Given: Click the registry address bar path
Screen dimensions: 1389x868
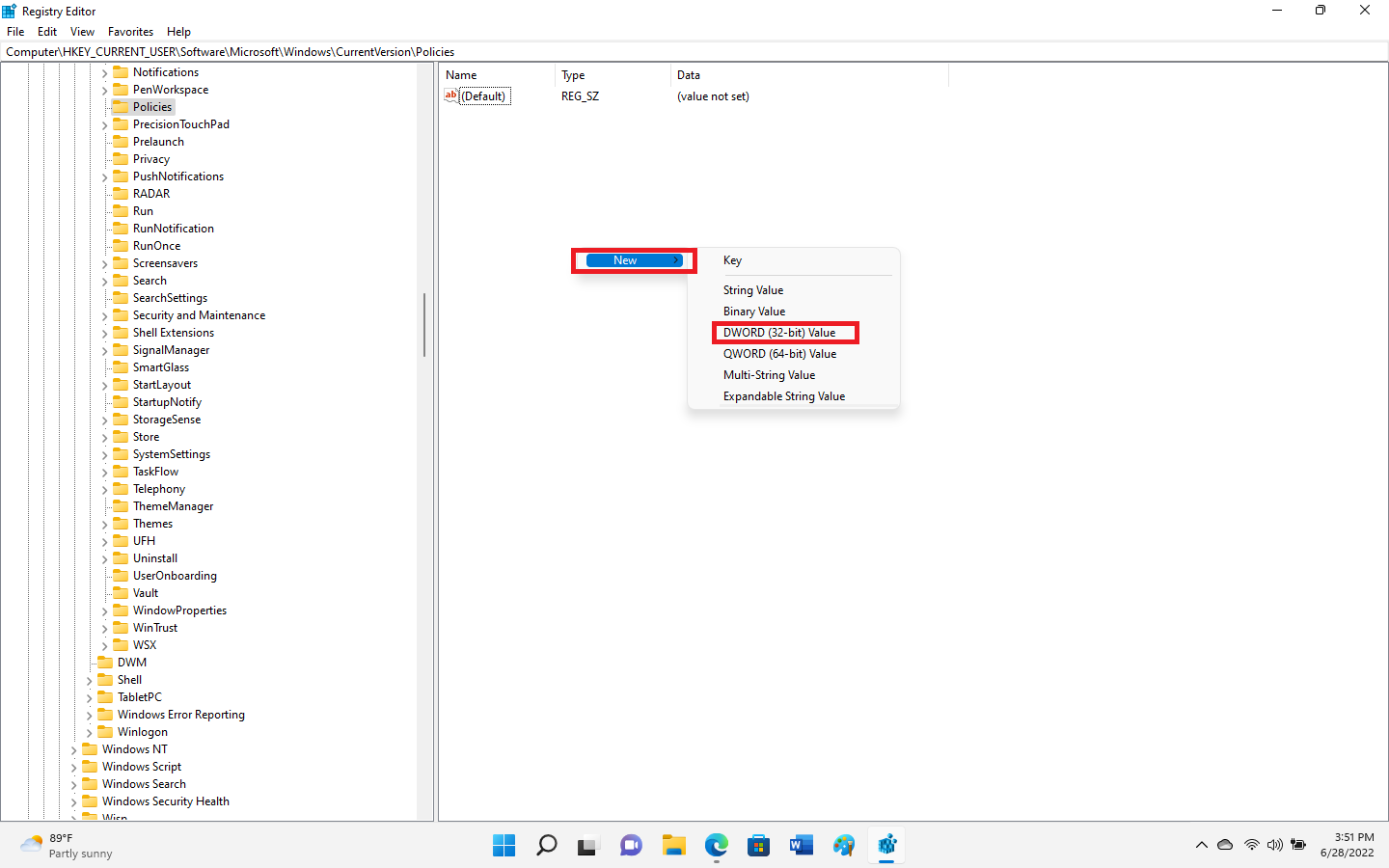Looking at the screenshot, I should tap(694, 52).
